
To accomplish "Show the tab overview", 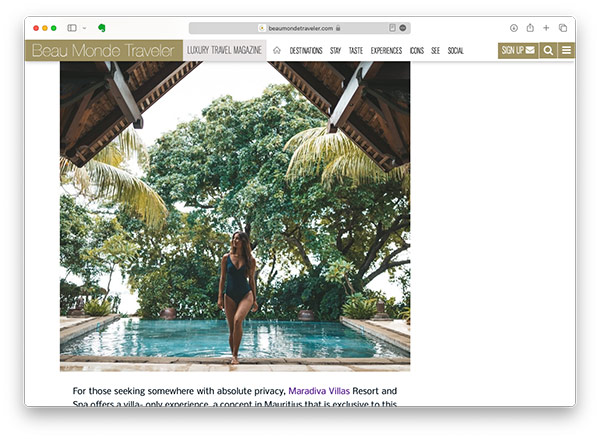I will [562, 28].
